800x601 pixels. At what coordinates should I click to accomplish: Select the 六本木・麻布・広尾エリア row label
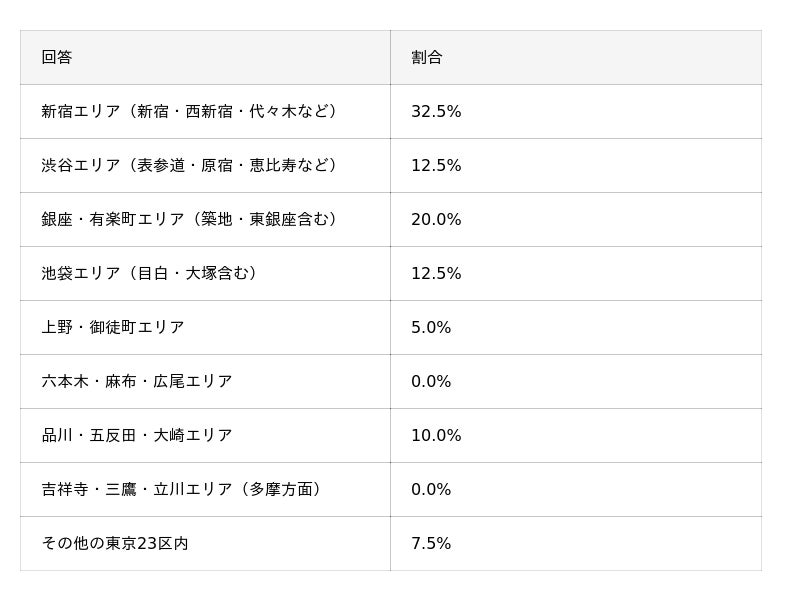pyautogui.click(x=137, y=382)
